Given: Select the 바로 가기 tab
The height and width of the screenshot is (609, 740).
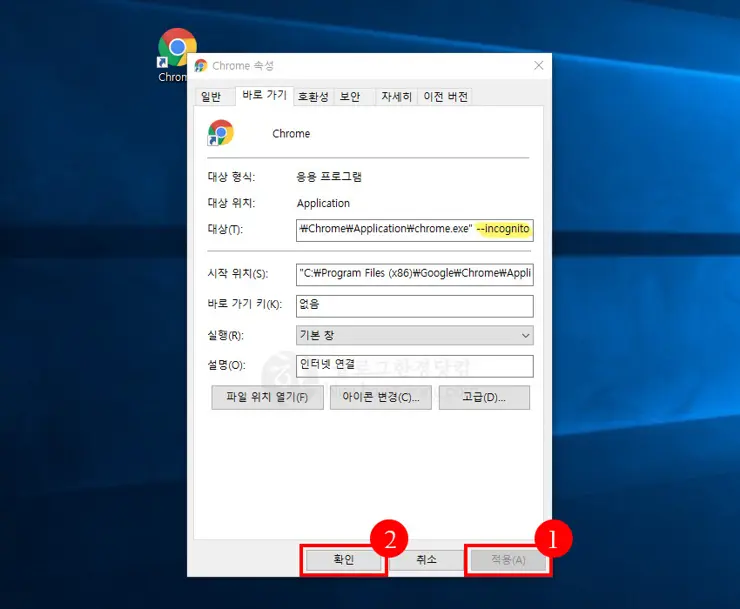Looking at the screenshot, I should [264, 95].
